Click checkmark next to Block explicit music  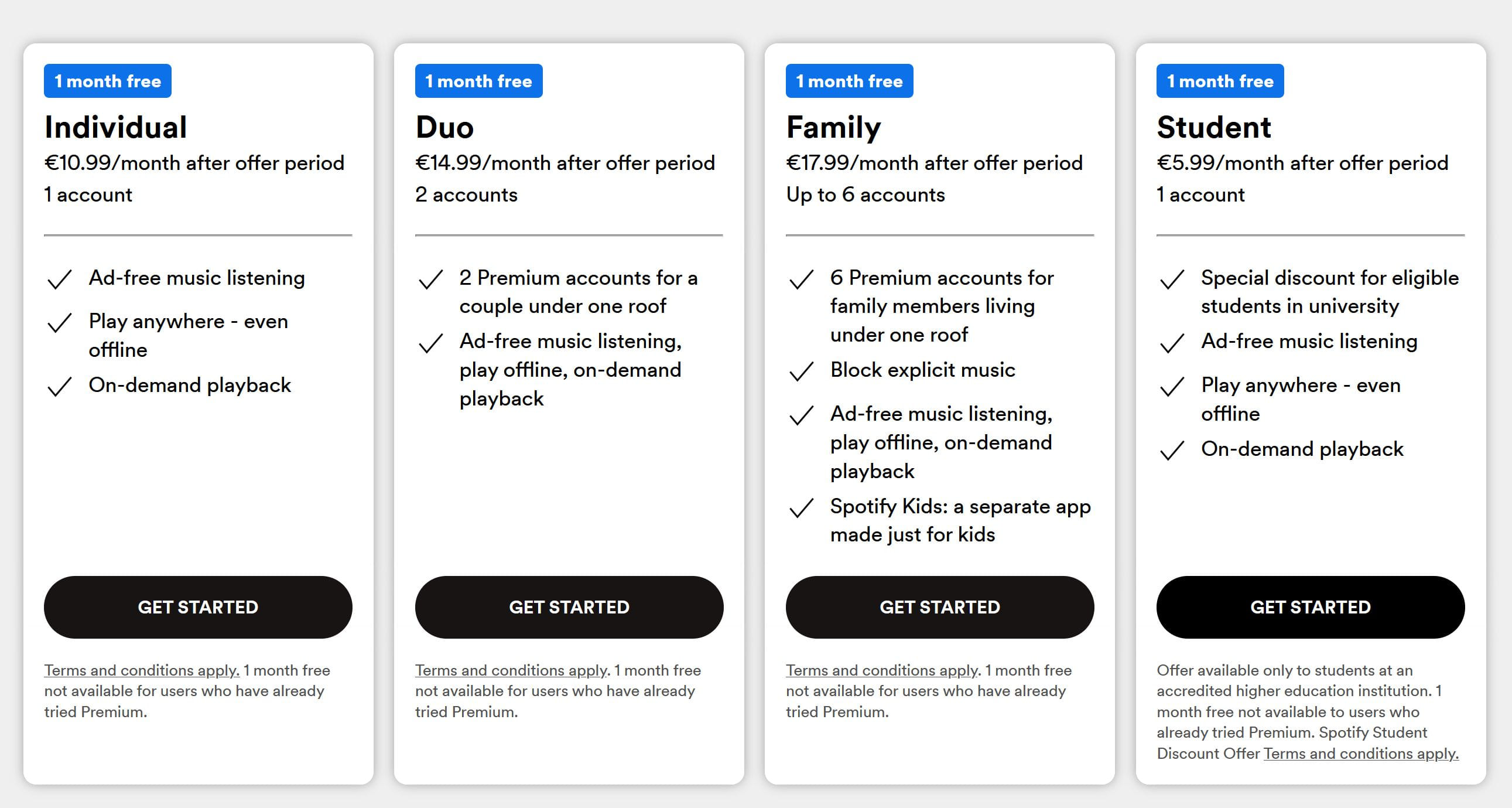pyautogui.click(x=801, y=371)
